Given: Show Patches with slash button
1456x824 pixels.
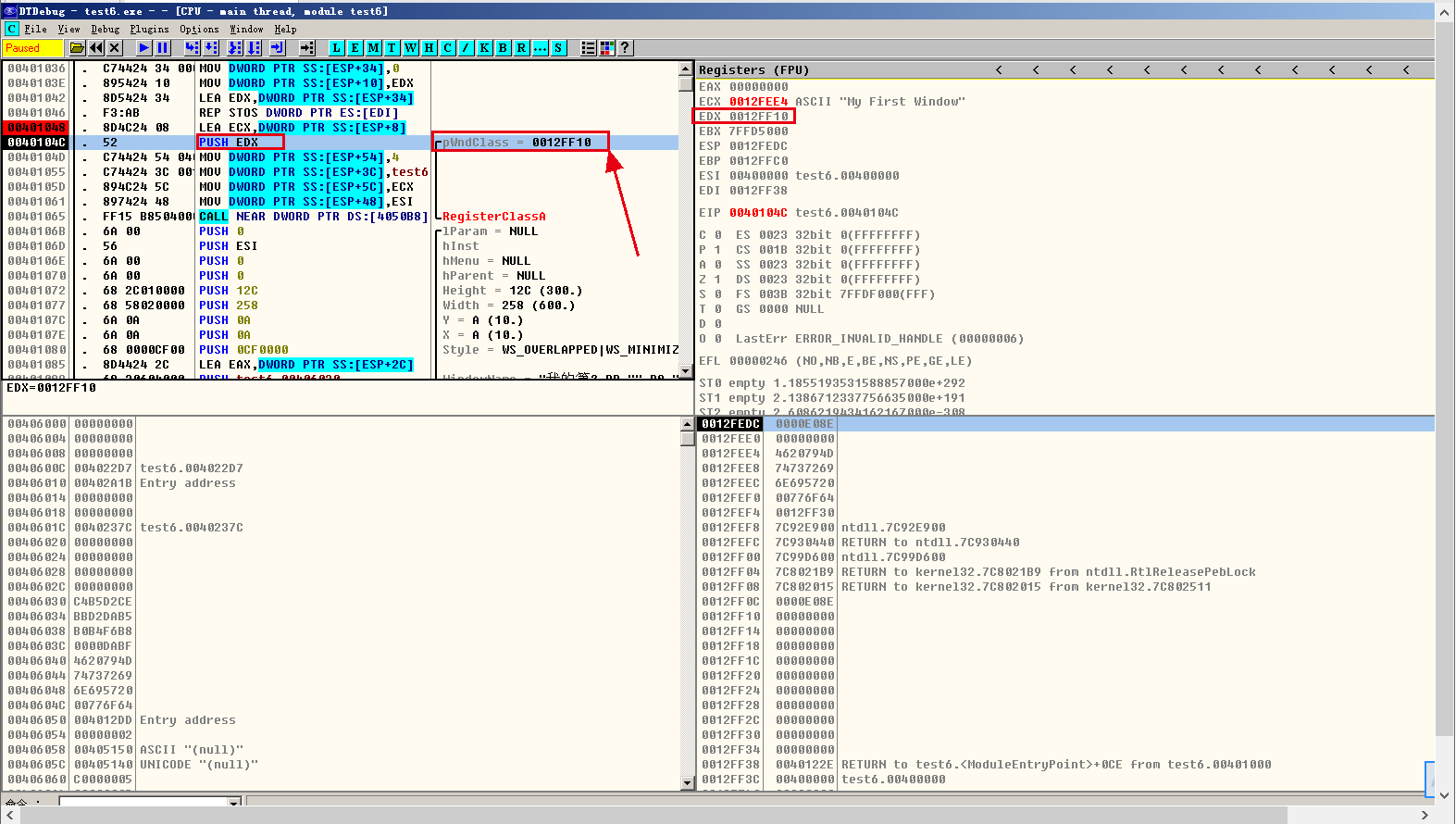Looking at the screenshot, I should (467, 48).
